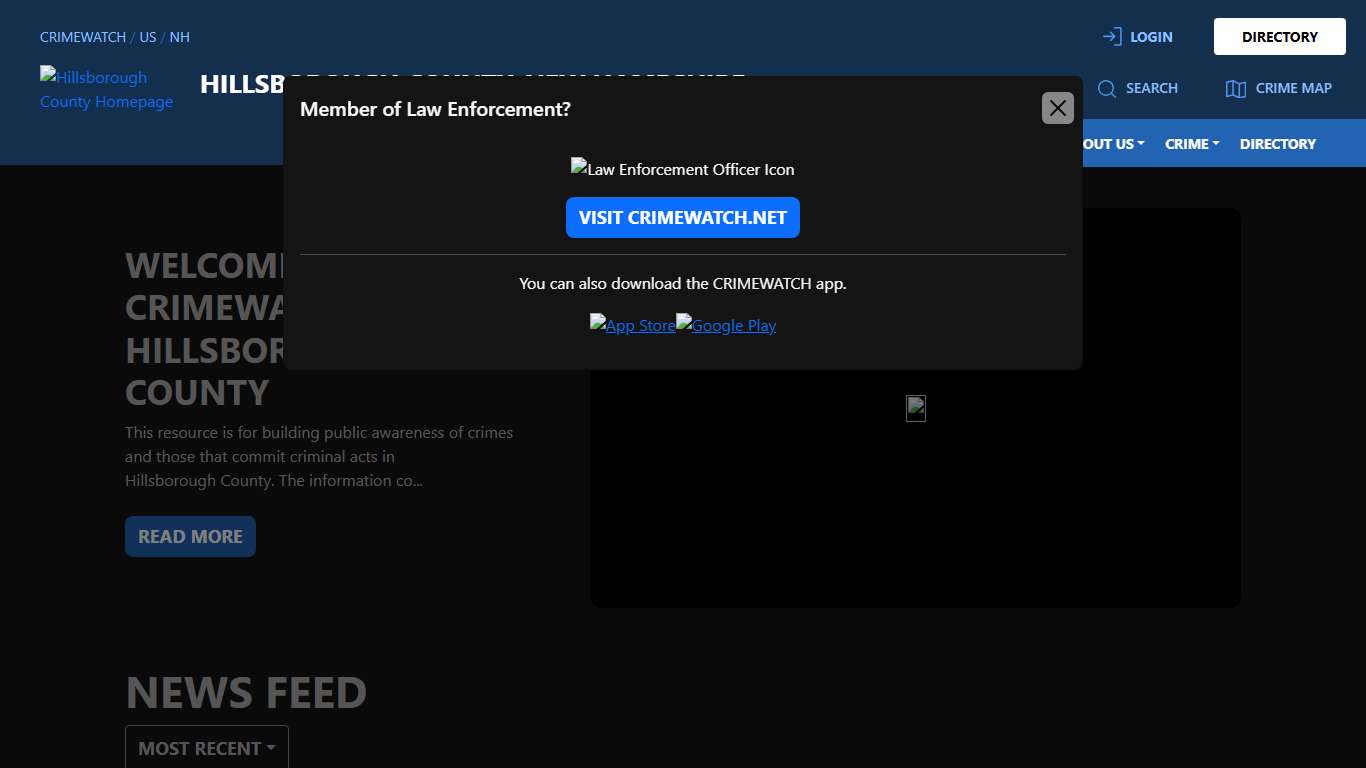This screenshot has width=1366, height=768.
Task: Expand the About Us navigation dropdown
Action: click(x=1110, y=144)
